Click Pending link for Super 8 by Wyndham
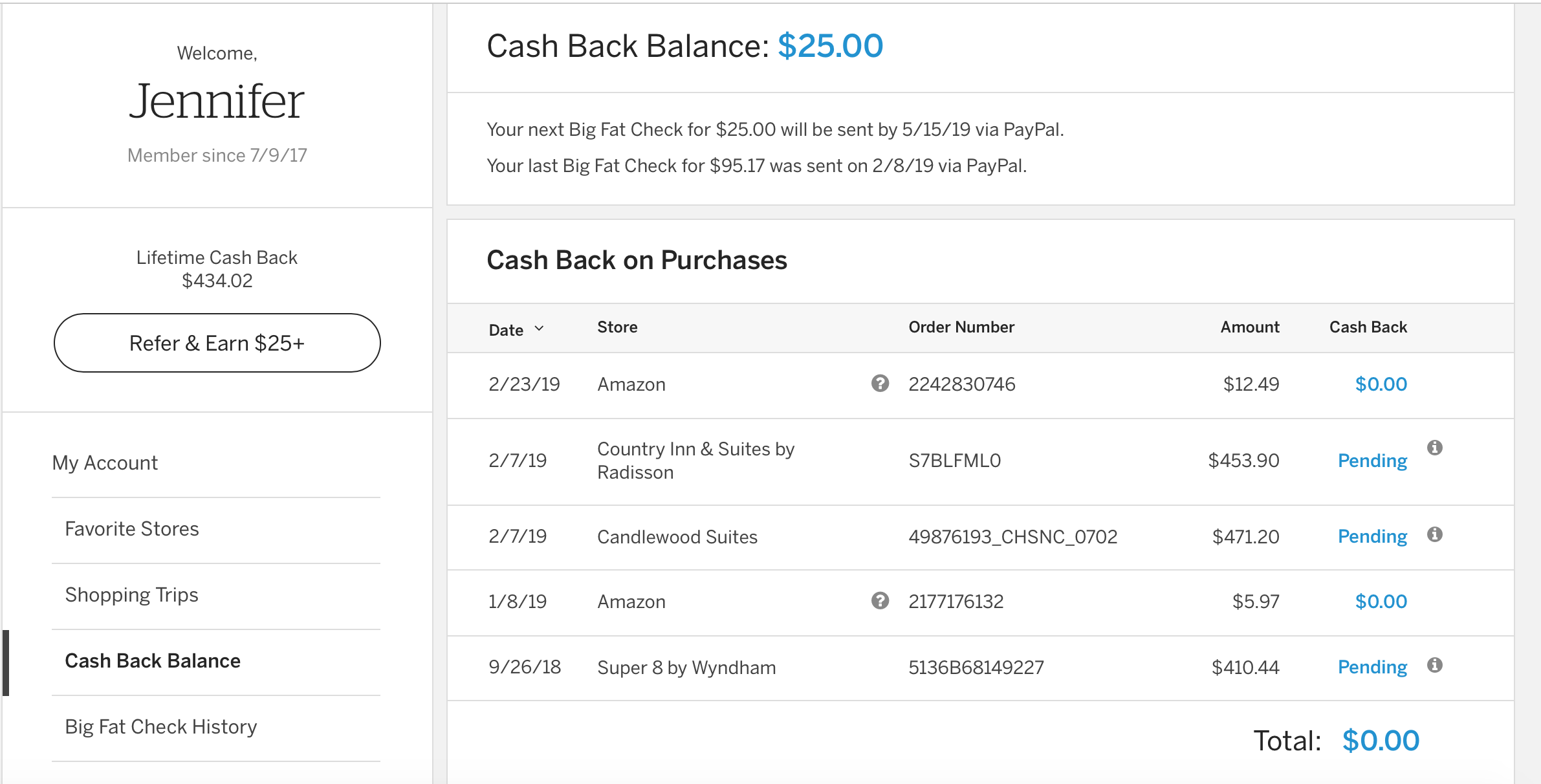The height and width of the screenshot is (784, 1541). [1372, 667]
